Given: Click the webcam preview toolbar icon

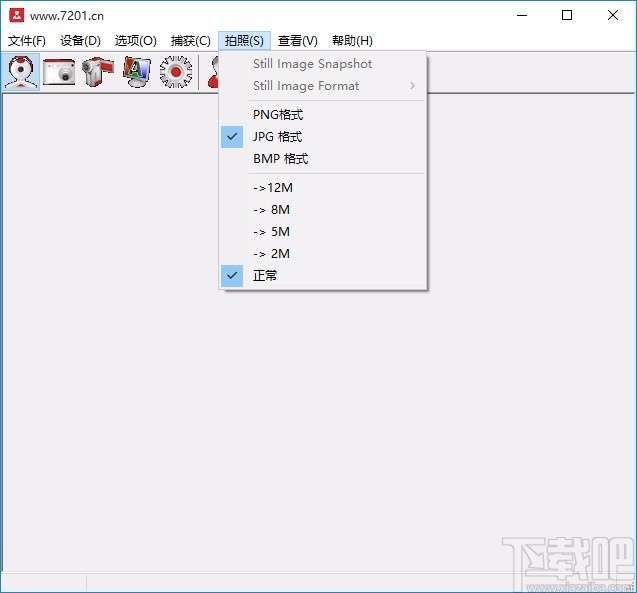Looking at the screenshot, I should click(20, 72).
